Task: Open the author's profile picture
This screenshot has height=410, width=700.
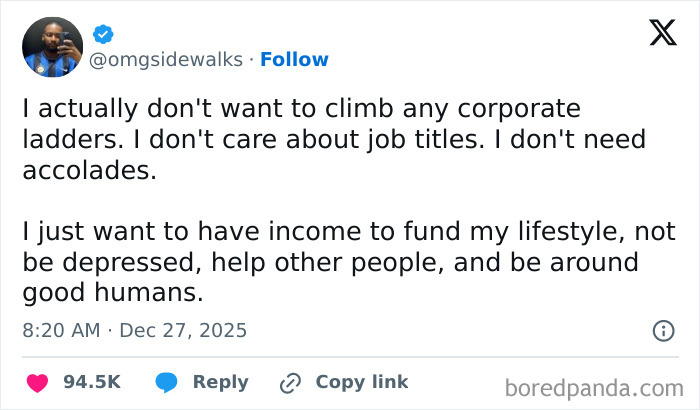Action: (x=52, y=47)
